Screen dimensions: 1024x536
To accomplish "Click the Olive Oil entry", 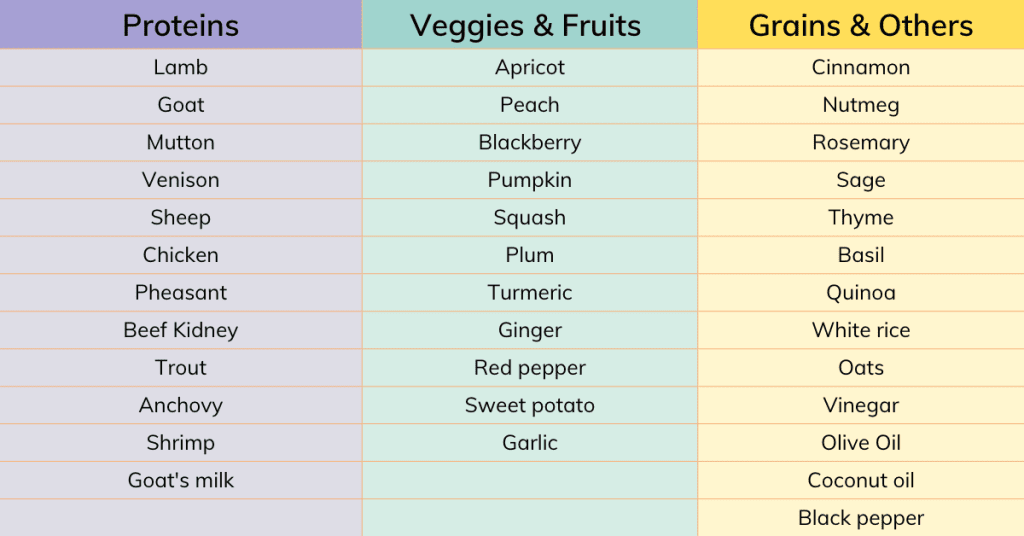I will pos(861,443).
